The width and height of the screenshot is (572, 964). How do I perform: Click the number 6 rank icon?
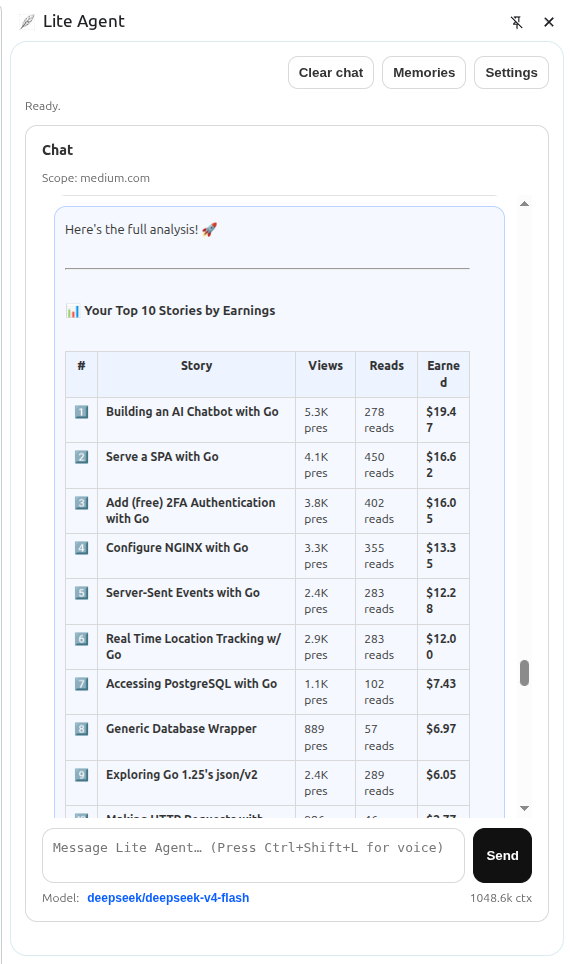[x=81, y=639]
